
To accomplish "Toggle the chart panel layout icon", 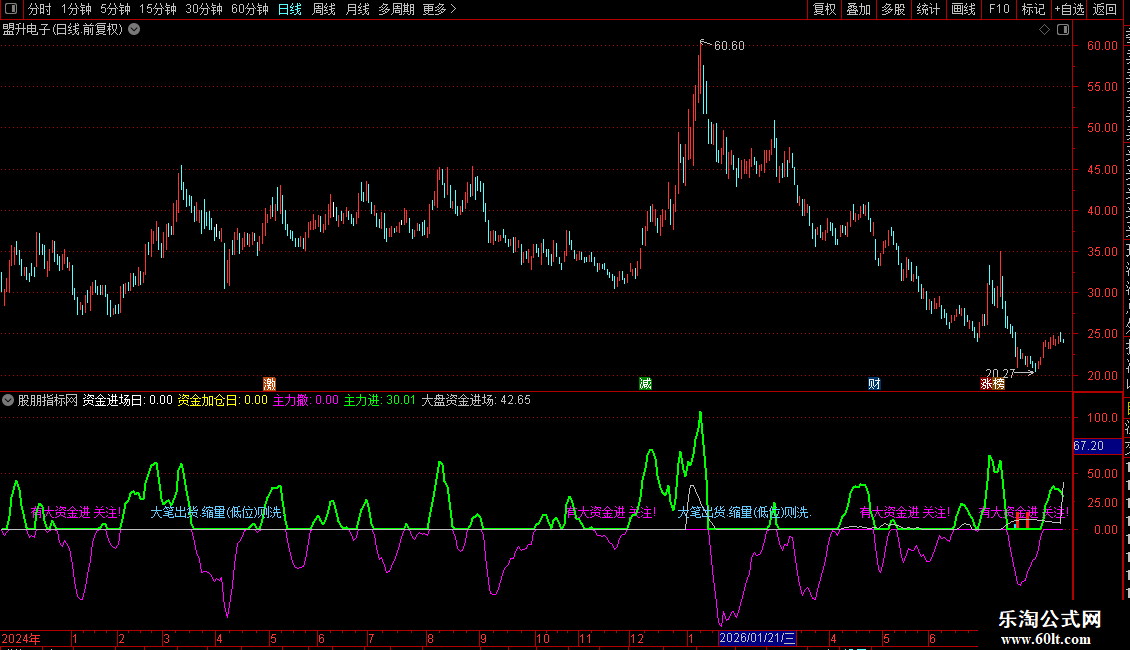I will pyautogui.click(x=1063, y=30).
